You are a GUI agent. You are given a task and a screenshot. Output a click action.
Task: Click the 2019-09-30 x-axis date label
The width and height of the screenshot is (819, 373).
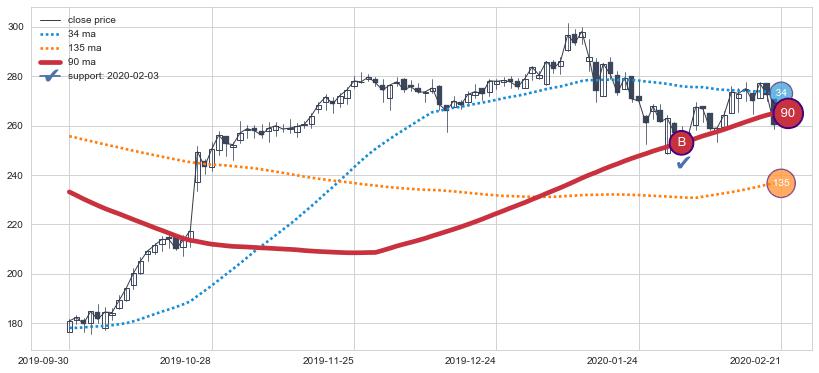click(43, 360)
